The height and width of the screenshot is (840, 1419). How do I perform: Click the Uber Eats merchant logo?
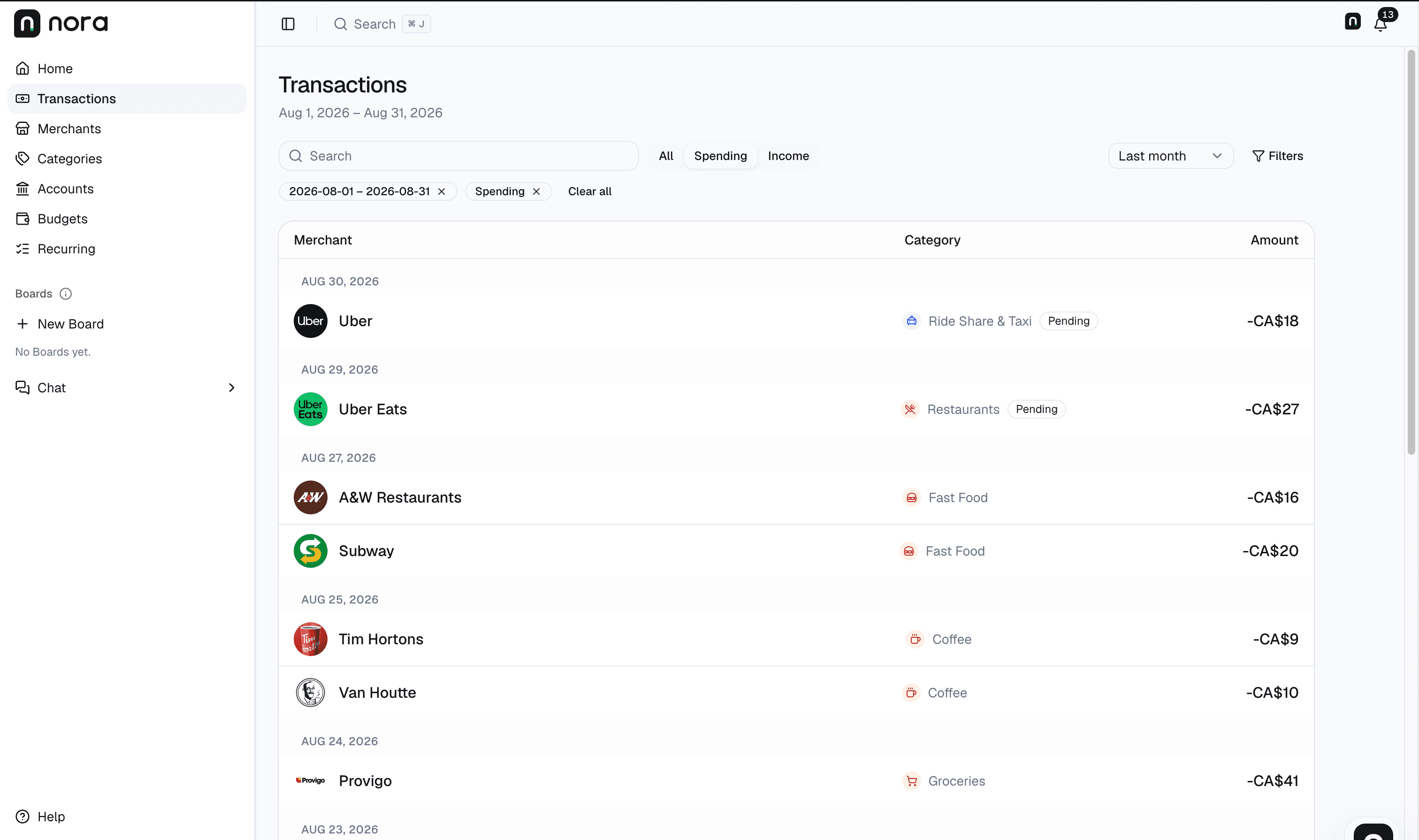pos(310,409)
